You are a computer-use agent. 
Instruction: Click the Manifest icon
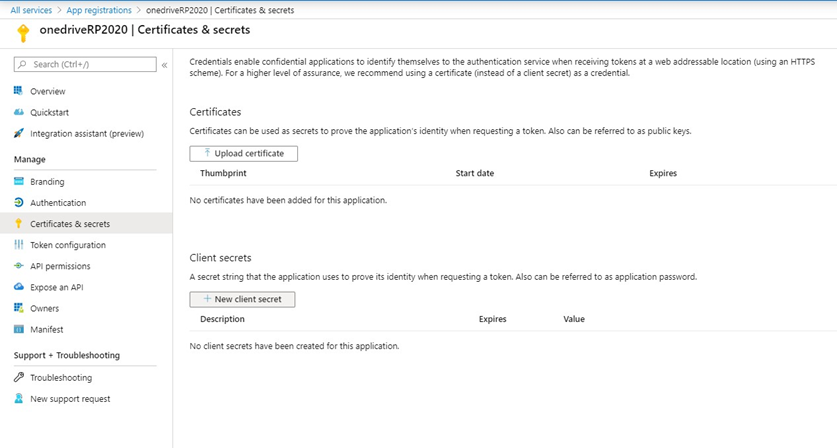pyautogui.click(x=19, y=329)
